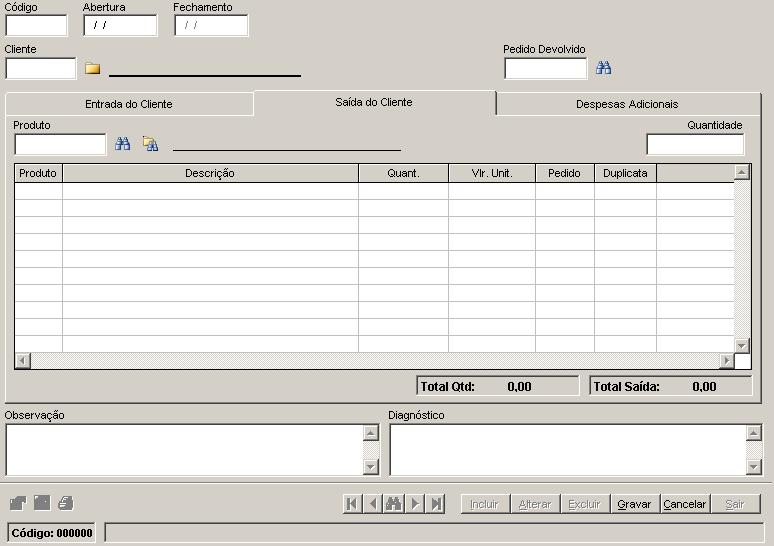This screenshot has width=774, height=546.
Task: Click the Gravar button
Action: 634,504
